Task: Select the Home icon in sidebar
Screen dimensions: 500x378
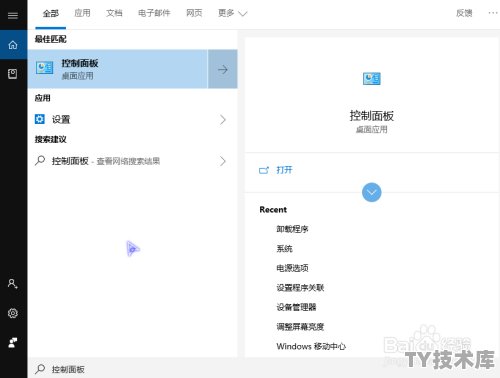Action: pos(13,45)
